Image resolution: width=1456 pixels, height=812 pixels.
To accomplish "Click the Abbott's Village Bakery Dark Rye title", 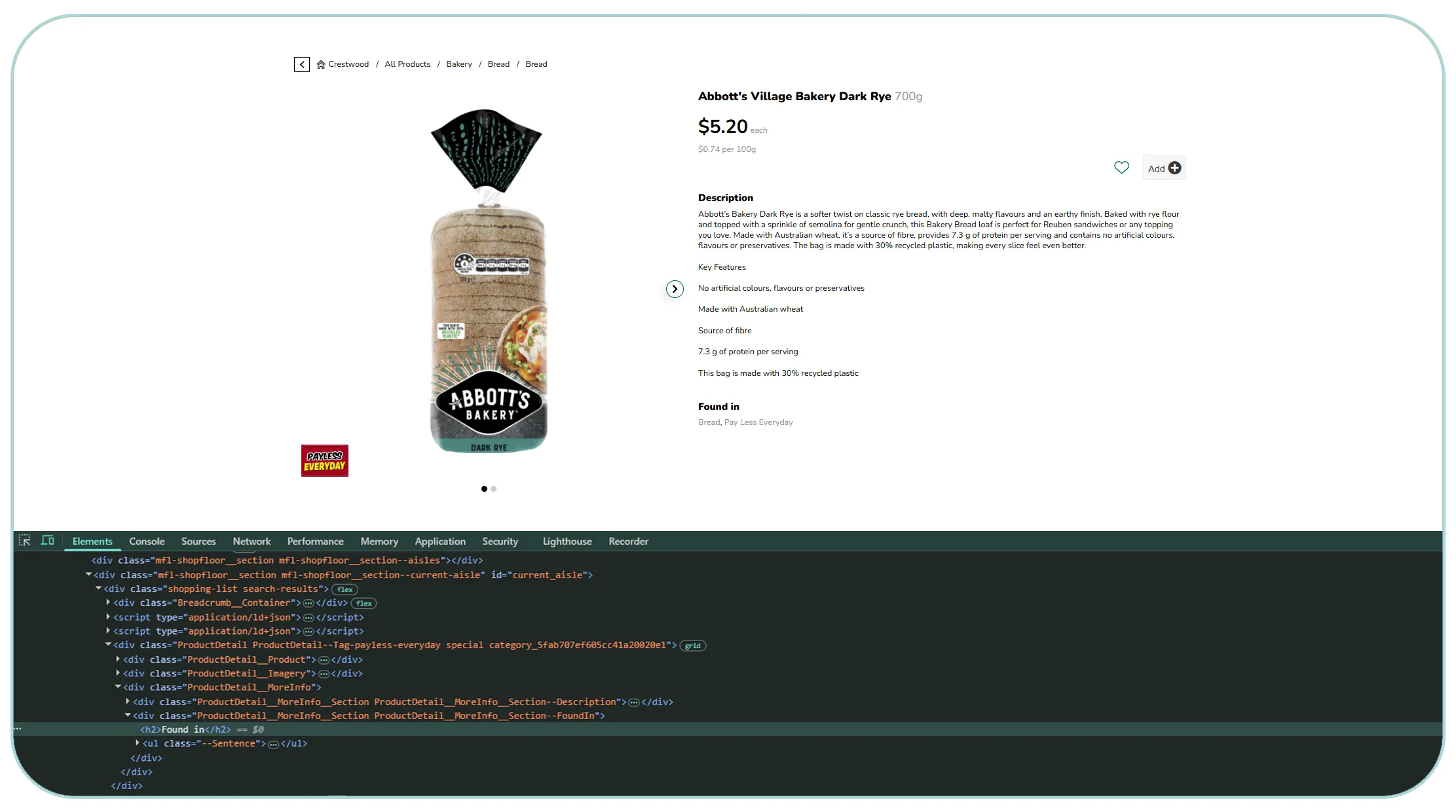I will (794, 96).
